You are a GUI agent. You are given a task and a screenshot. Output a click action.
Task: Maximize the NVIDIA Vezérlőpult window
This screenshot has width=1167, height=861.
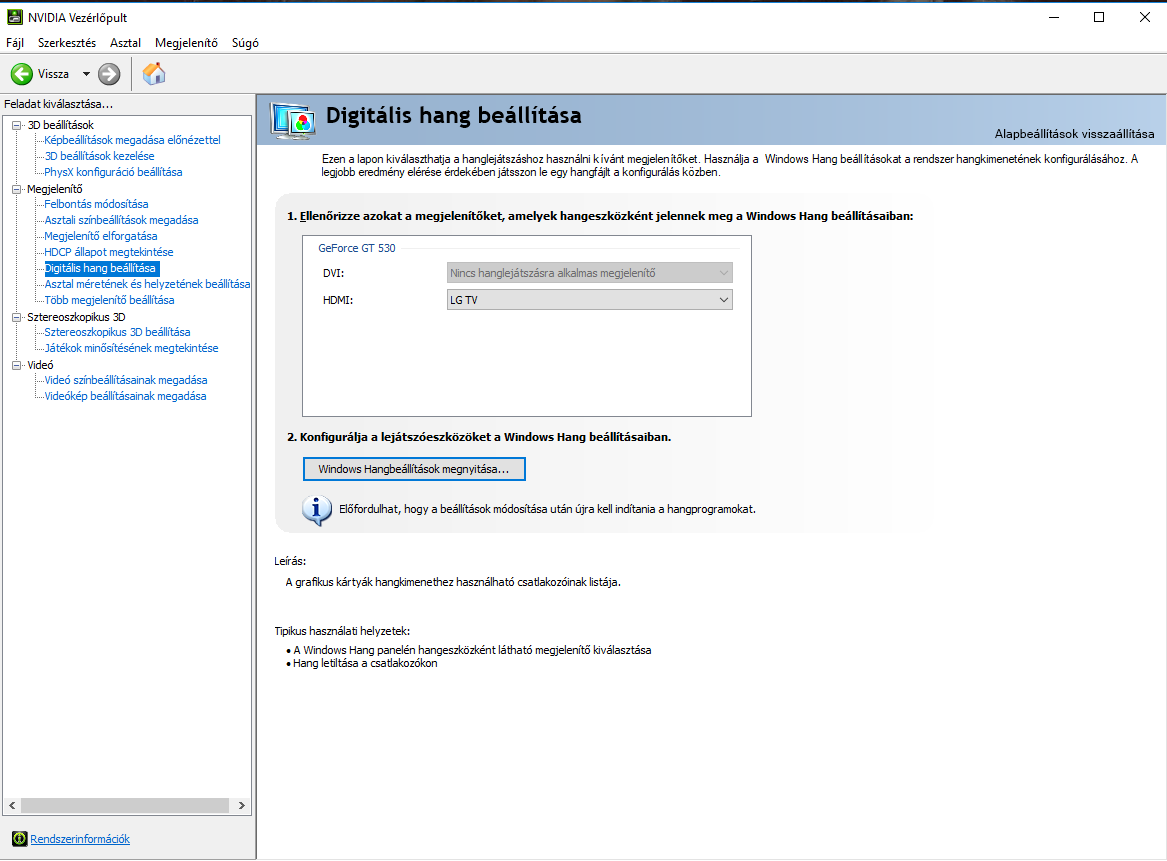[1099, 17]
